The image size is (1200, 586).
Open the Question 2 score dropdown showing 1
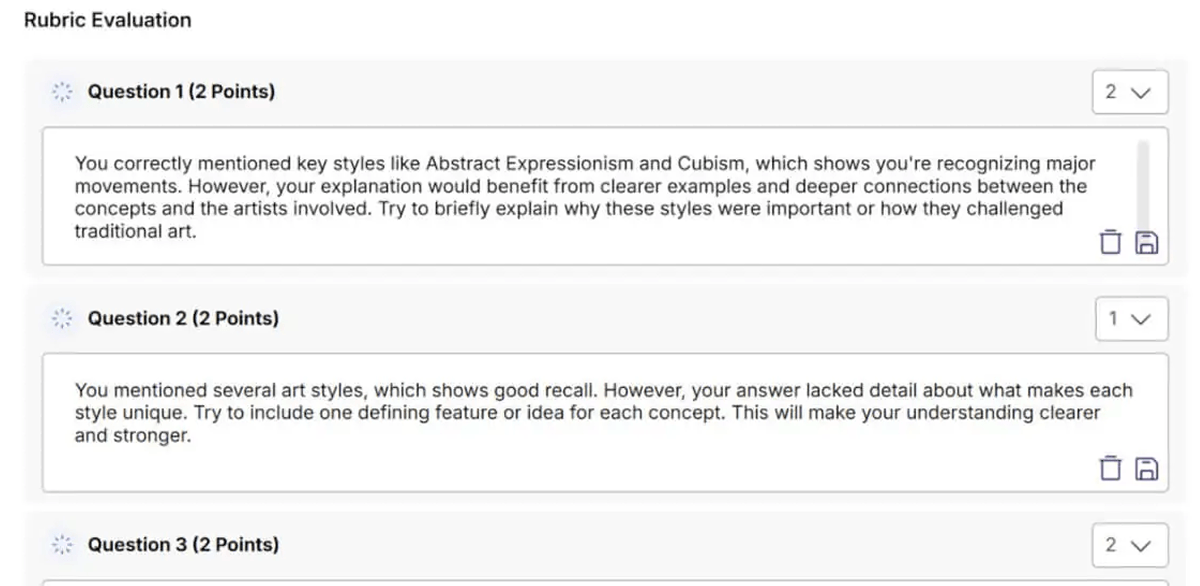1129,319
